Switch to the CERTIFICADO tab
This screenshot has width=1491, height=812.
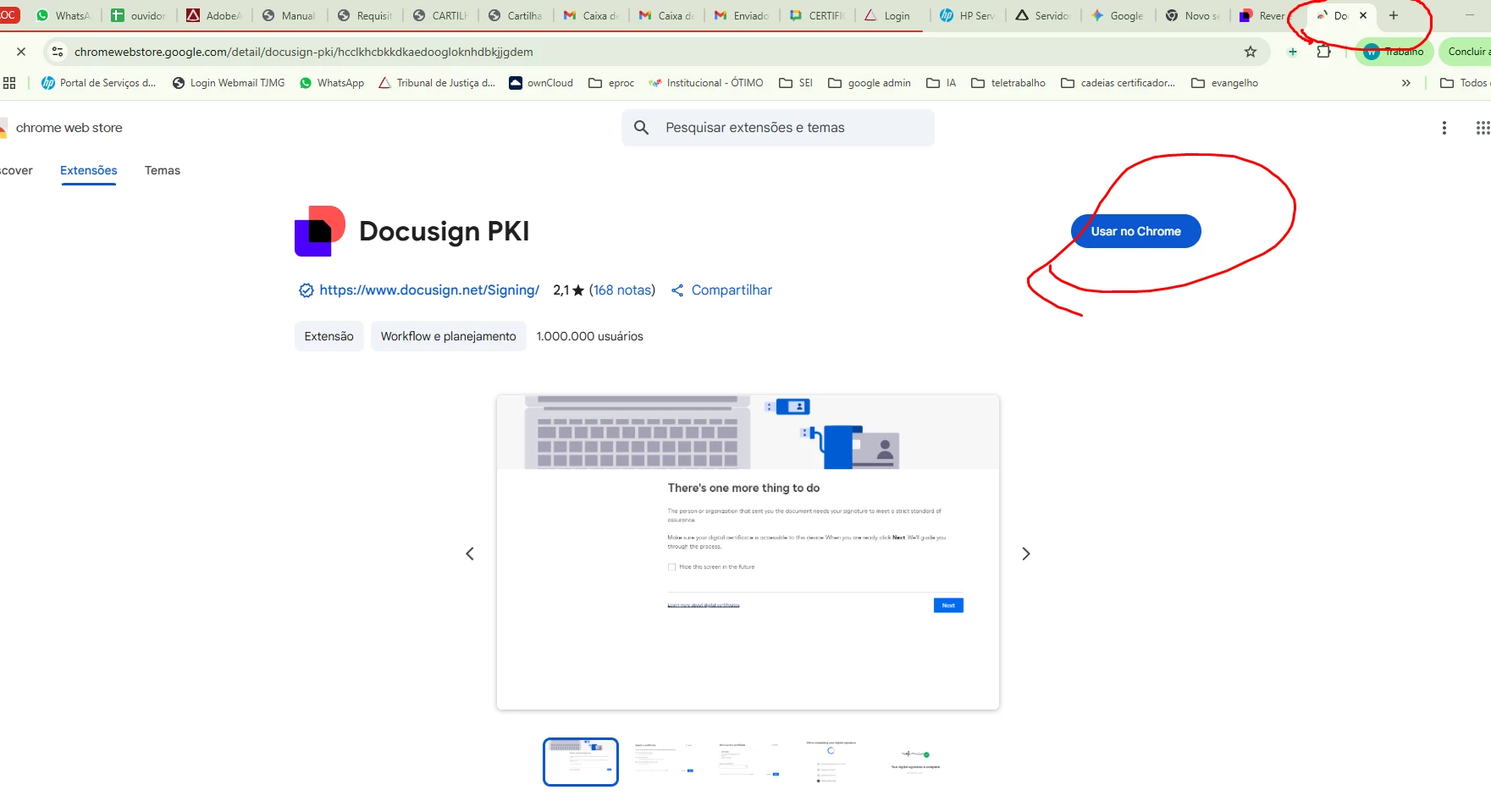click(817, 15)
